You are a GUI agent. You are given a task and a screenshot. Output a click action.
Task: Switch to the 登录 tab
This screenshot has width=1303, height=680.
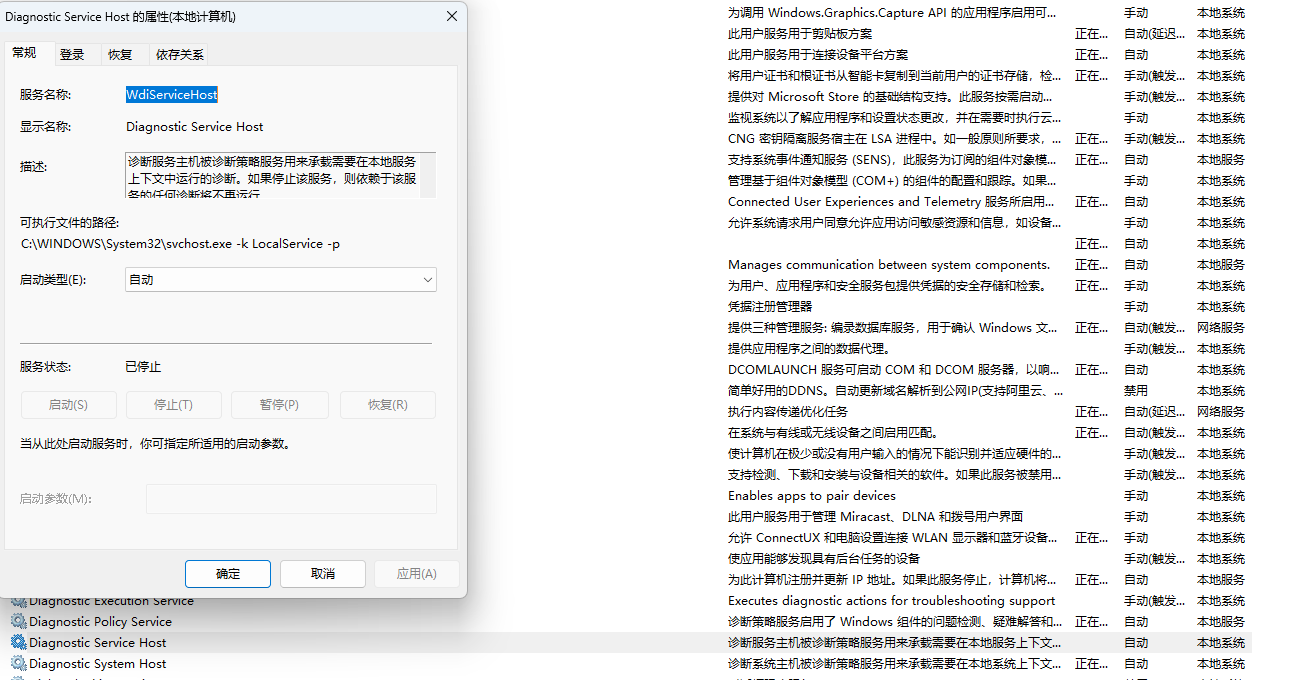[72, 54]
